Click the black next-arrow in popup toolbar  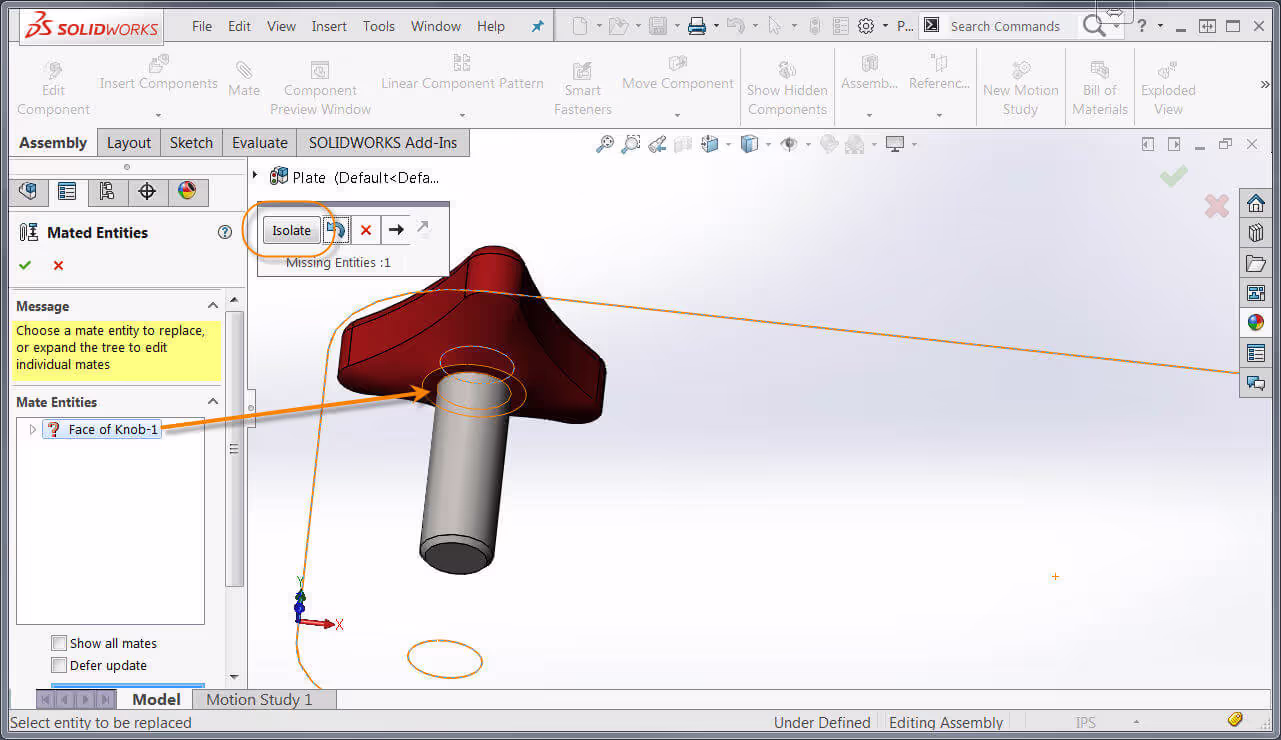pyautogui.click(x=396, y=230)
